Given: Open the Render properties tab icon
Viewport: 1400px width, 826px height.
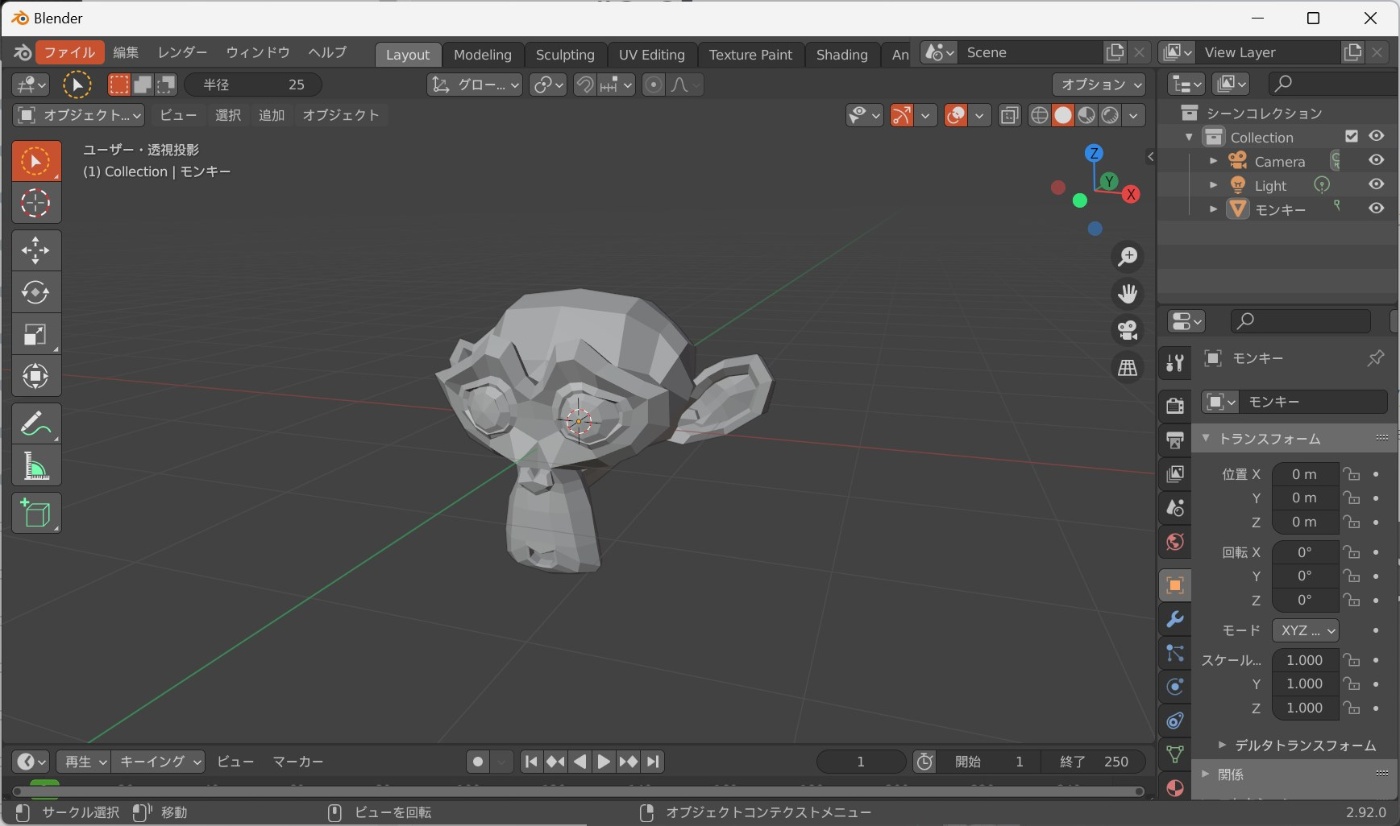Looking at the screenshot, I should [1175, 405].
